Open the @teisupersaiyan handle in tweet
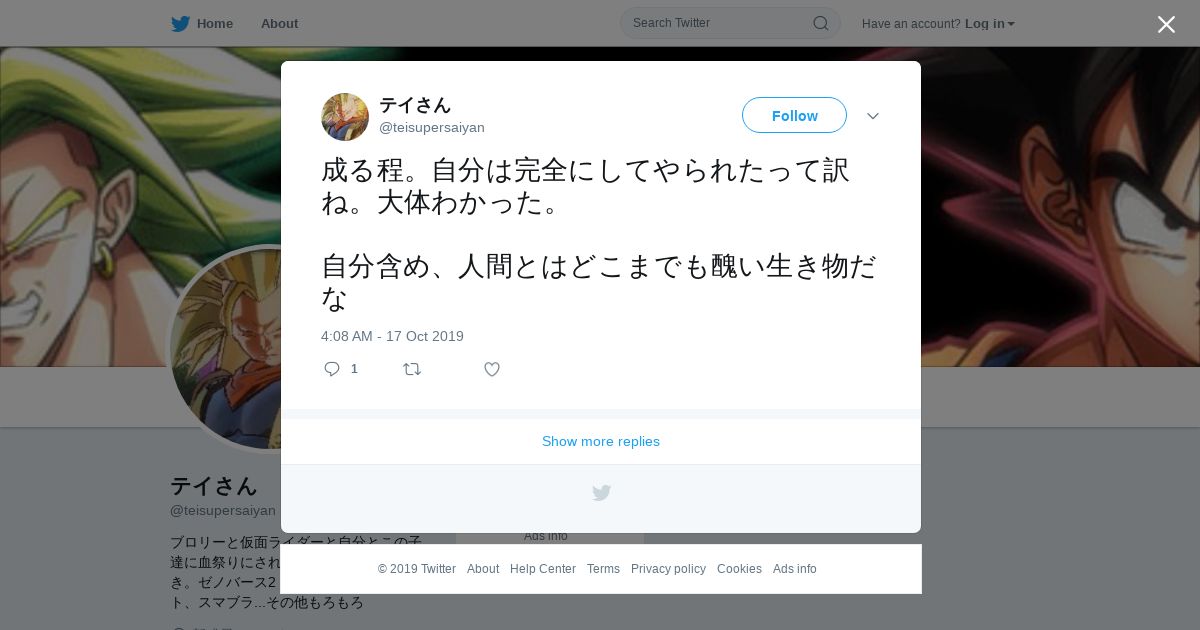1200x630 pixels. tap(432, 127)
